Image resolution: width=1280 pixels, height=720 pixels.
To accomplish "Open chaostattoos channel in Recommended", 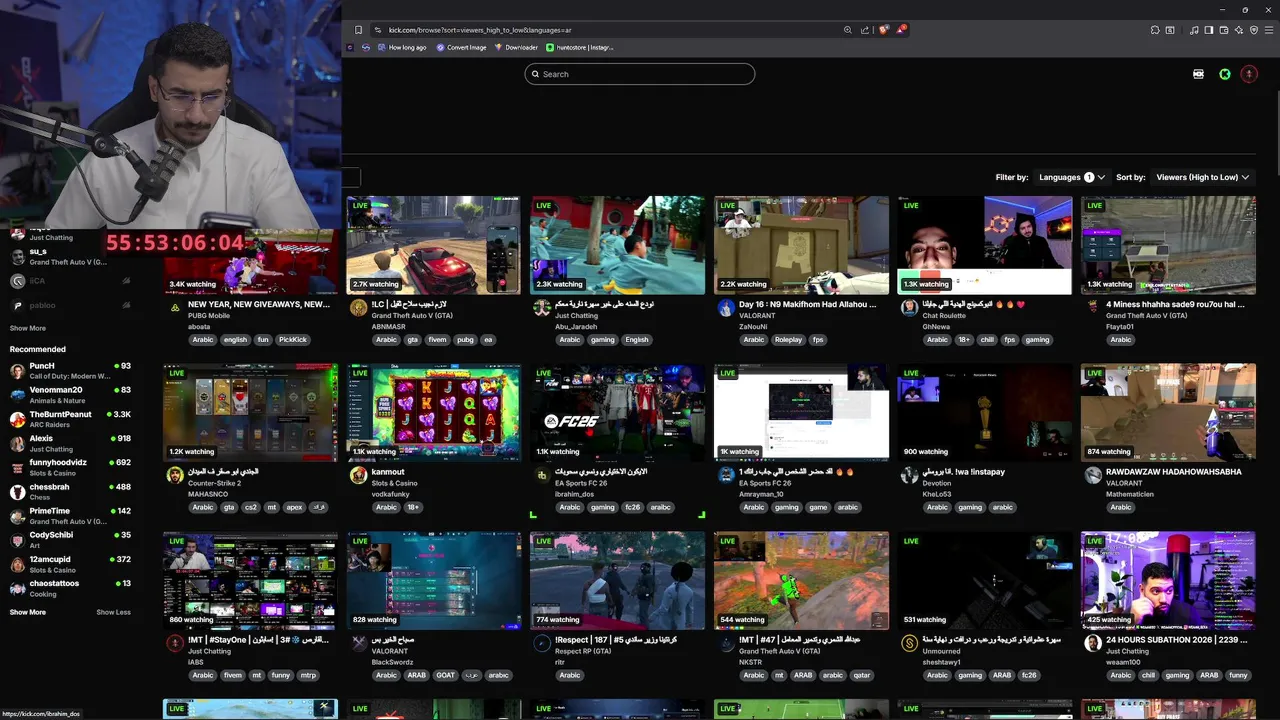I will click(70, 588).
